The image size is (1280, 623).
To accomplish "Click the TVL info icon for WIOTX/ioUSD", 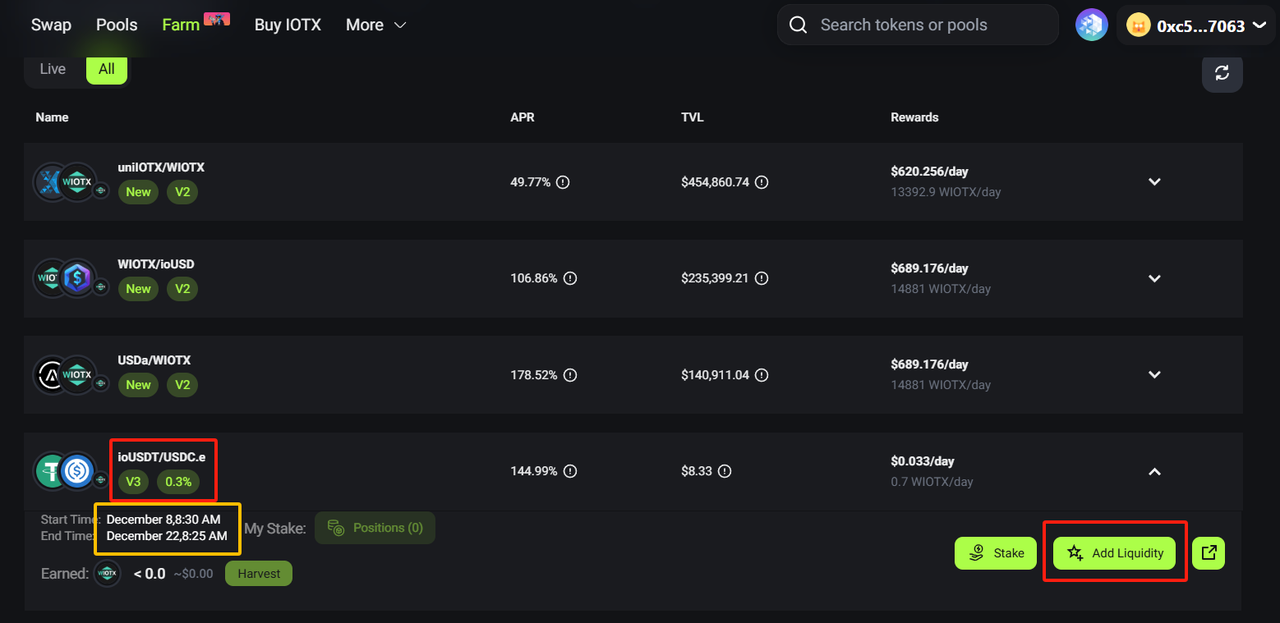I will 762,278.
